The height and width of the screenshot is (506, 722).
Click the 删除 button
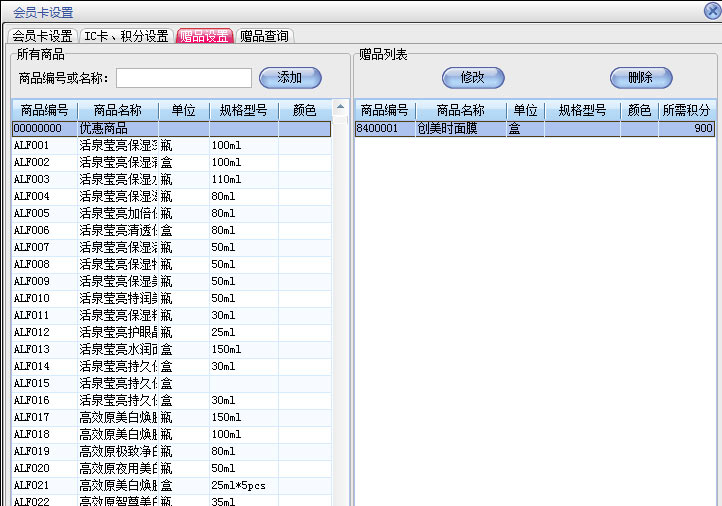point(640,78)
